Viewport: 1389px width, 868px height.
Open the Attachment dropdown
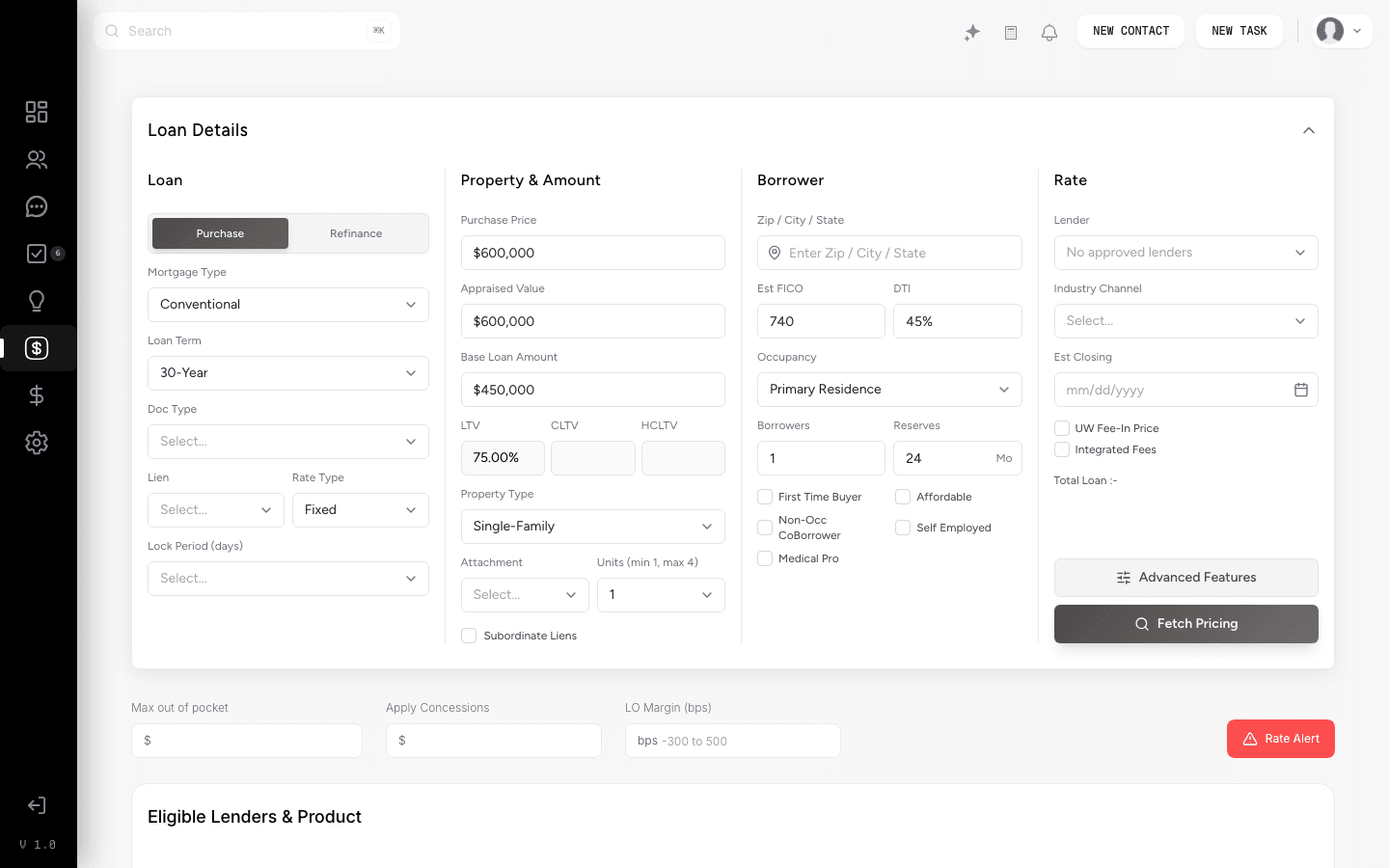[525, 595]
